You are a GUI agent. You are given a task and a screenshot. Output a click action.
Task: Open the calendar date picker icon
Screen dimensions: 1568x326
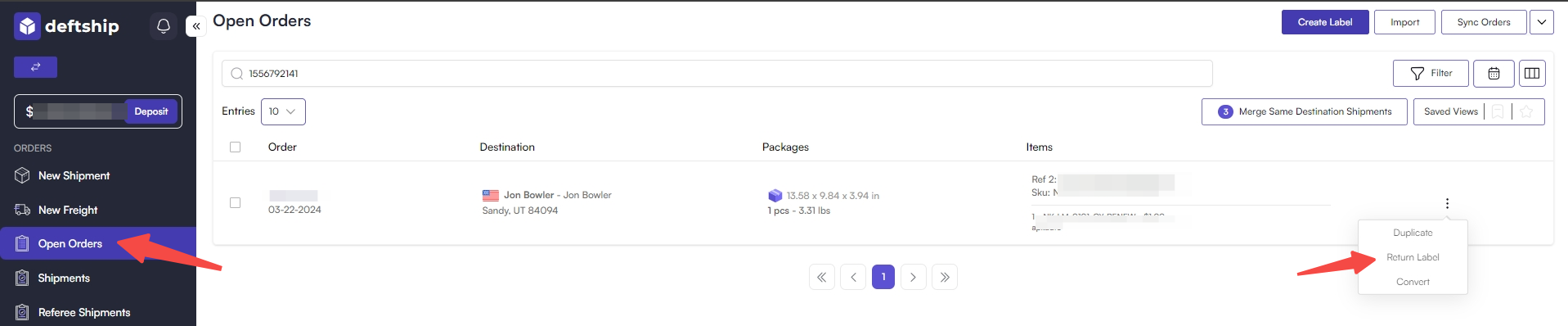pos(1494,74)
